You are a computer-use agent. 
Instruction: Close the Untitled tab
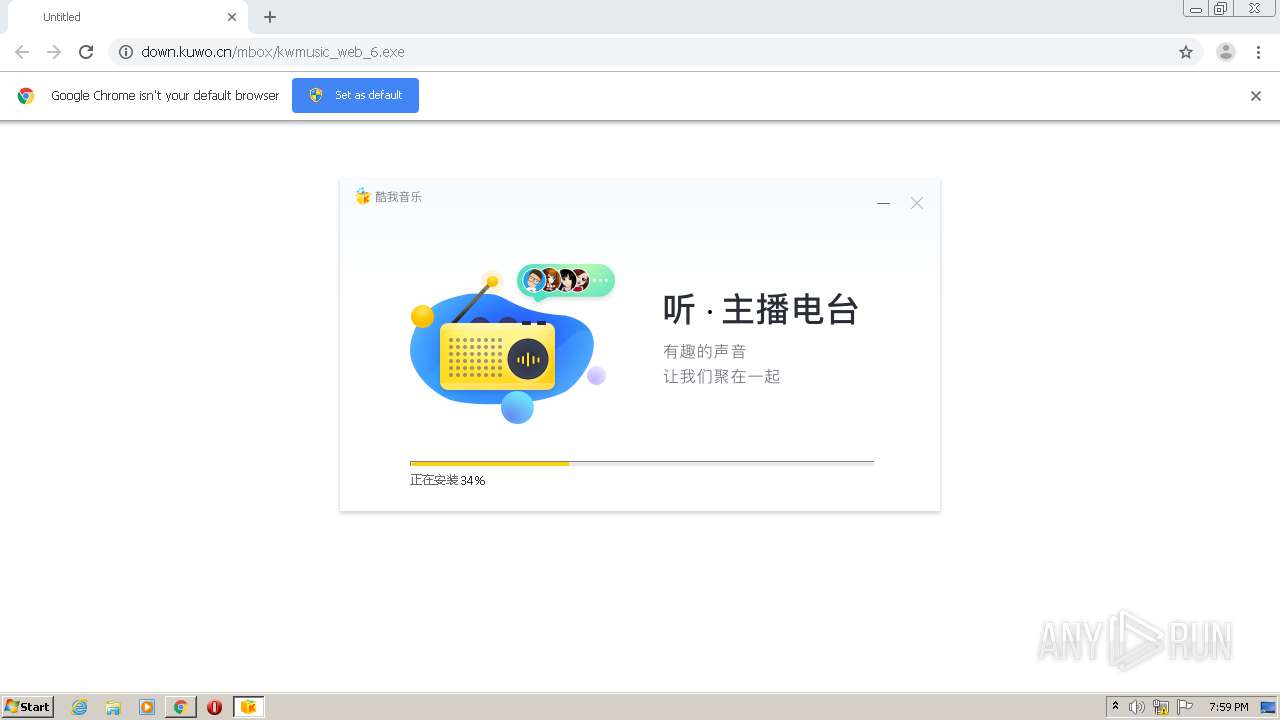click(232, 17)
